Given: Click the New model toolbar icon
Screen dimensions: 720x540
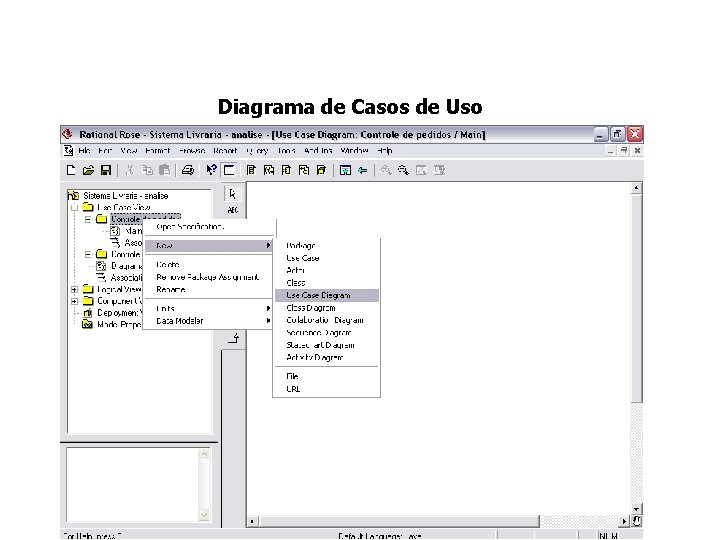Looking at the screenshot, I should pos(71,170).
